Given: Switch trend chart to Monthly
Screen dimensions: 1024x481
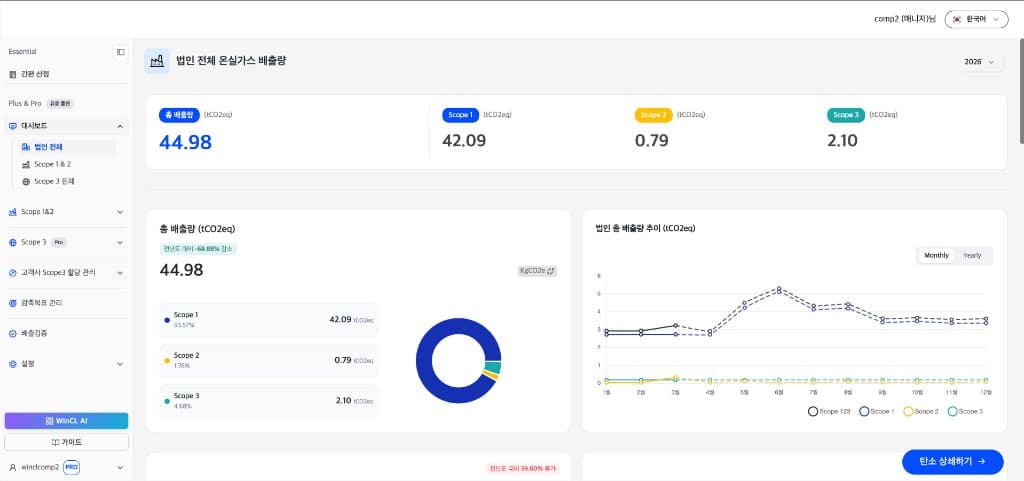Looking at the screenshot, I should click(x=936, y=255).
